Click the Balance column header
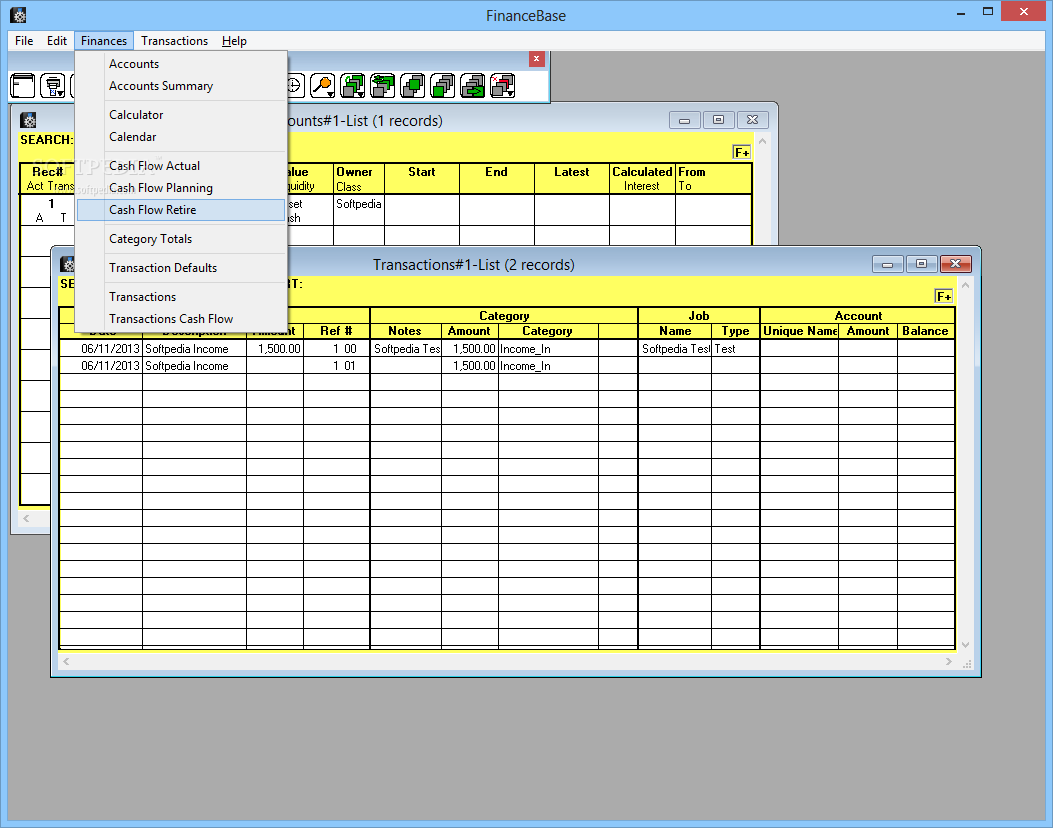This screenshot has height=828, width=1053. [925, 331]
